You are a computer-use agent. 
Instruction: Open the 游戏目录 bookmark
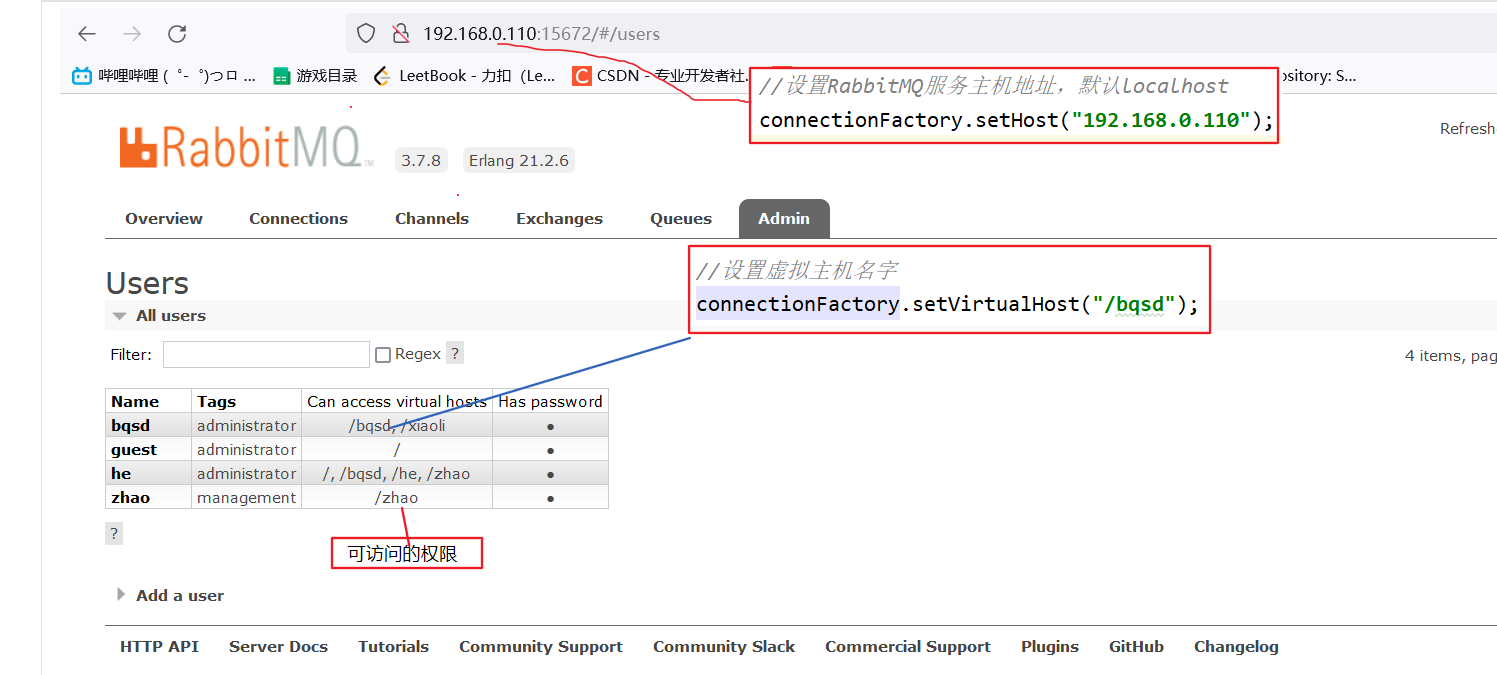click(x=315, y=75)
